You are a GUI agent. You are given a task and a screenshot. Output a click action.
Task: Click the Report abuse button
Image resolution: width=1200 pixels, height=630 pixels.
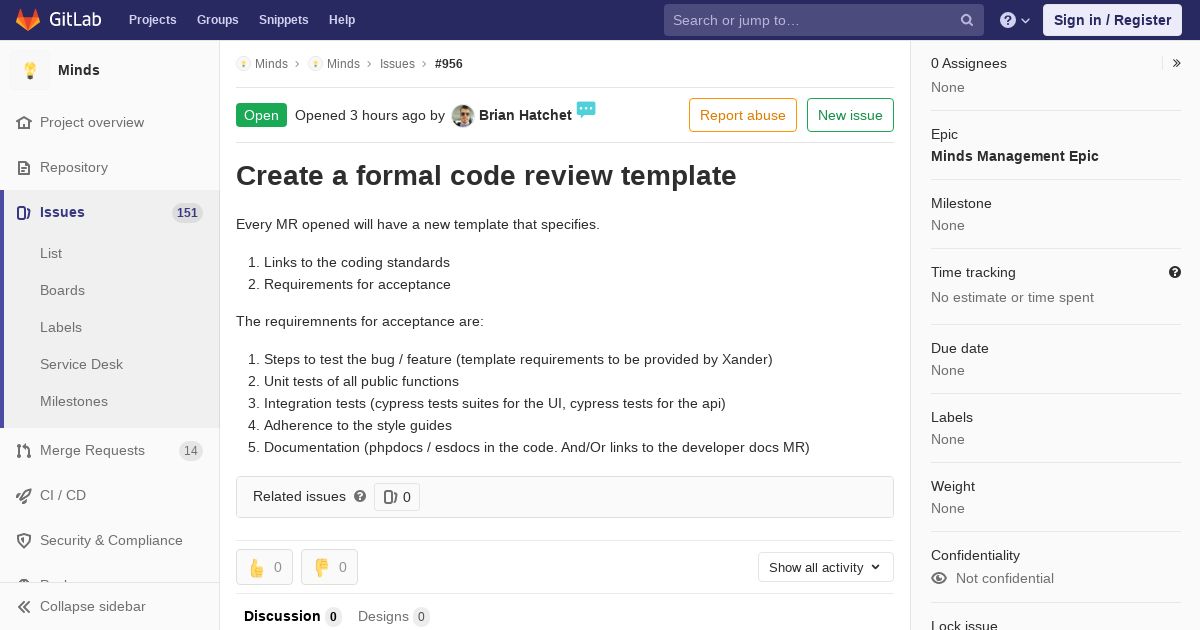point(743,115)
